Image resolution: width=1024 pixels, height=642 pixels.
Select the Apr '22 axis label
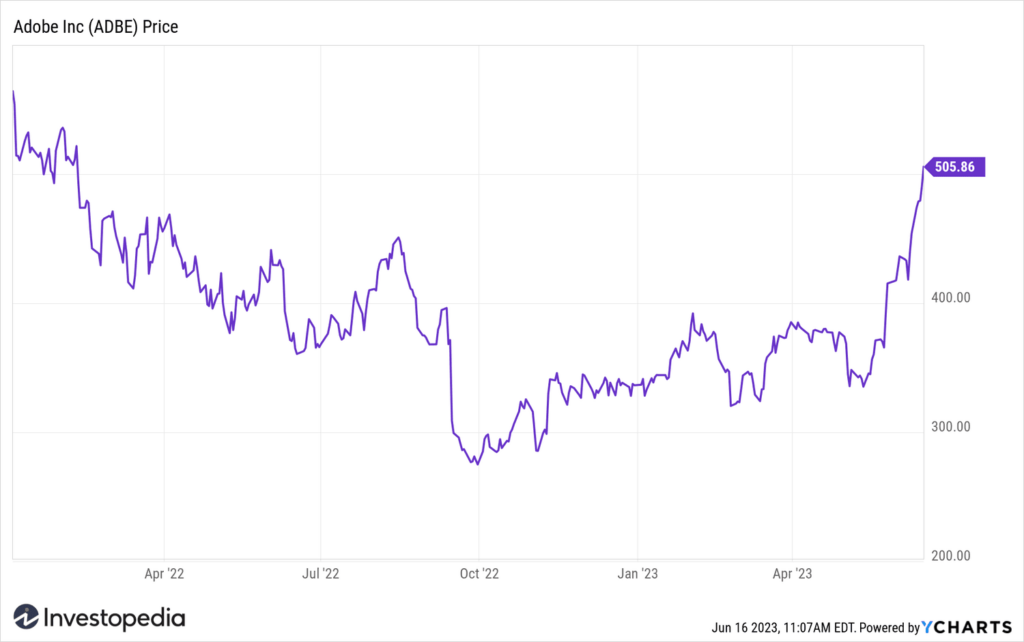[x=164, y=573]
